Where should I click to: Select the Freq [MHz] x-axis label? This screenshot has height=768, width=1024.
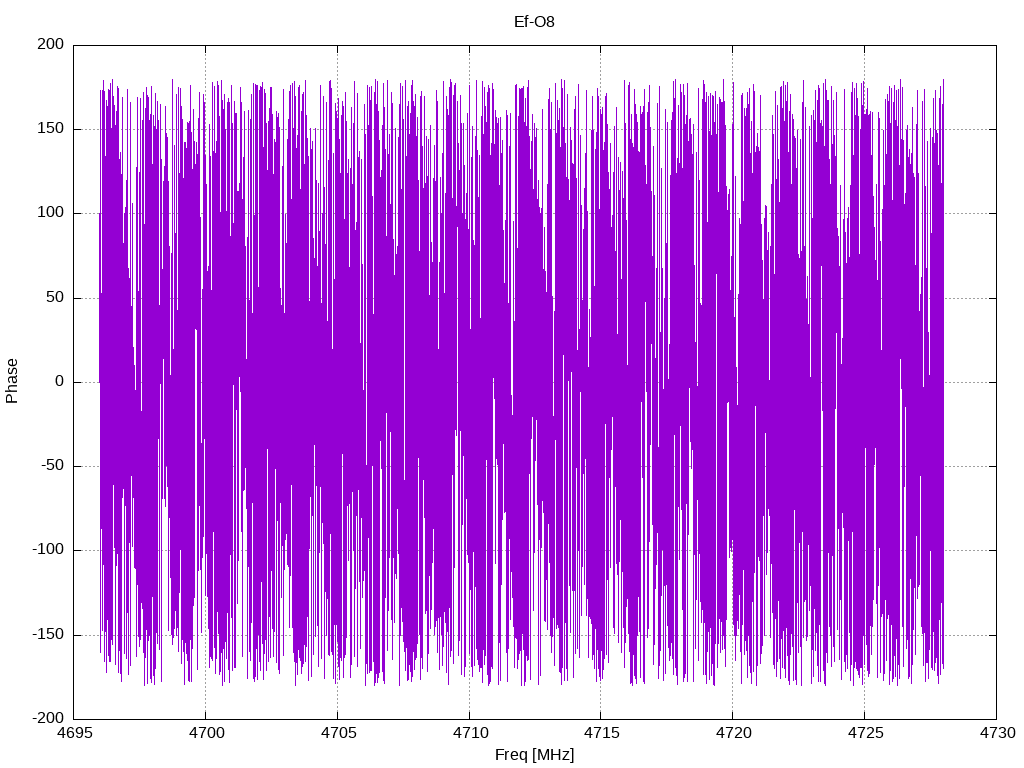(534, 755)
